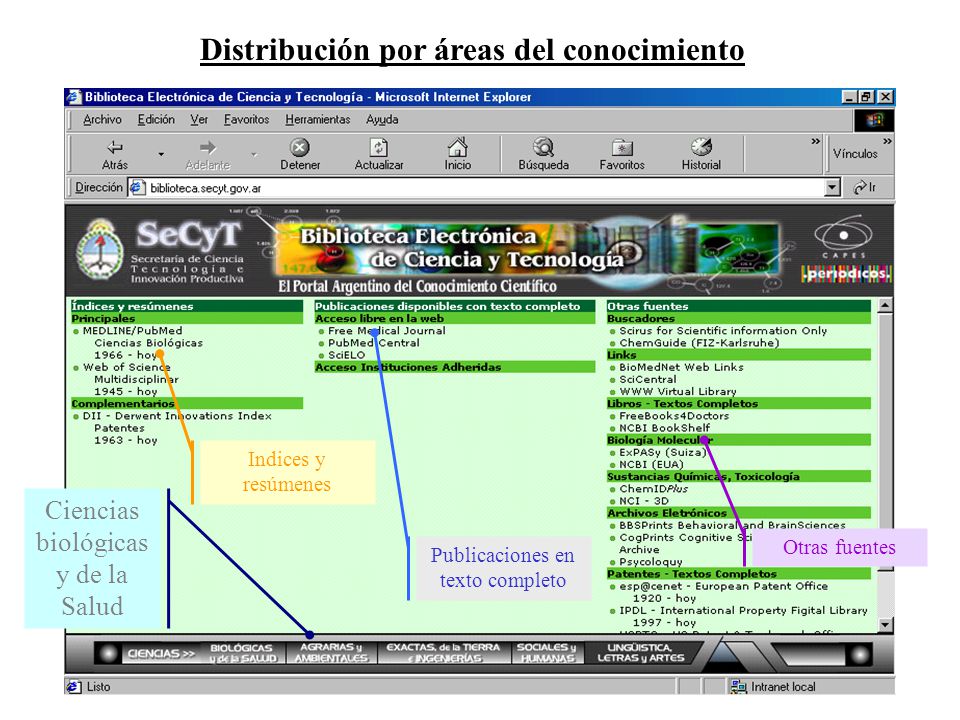Click the SeCyT Argentine coat of arms logo
The width and height of the screenshot is (960, 720).
coord(99,250)
